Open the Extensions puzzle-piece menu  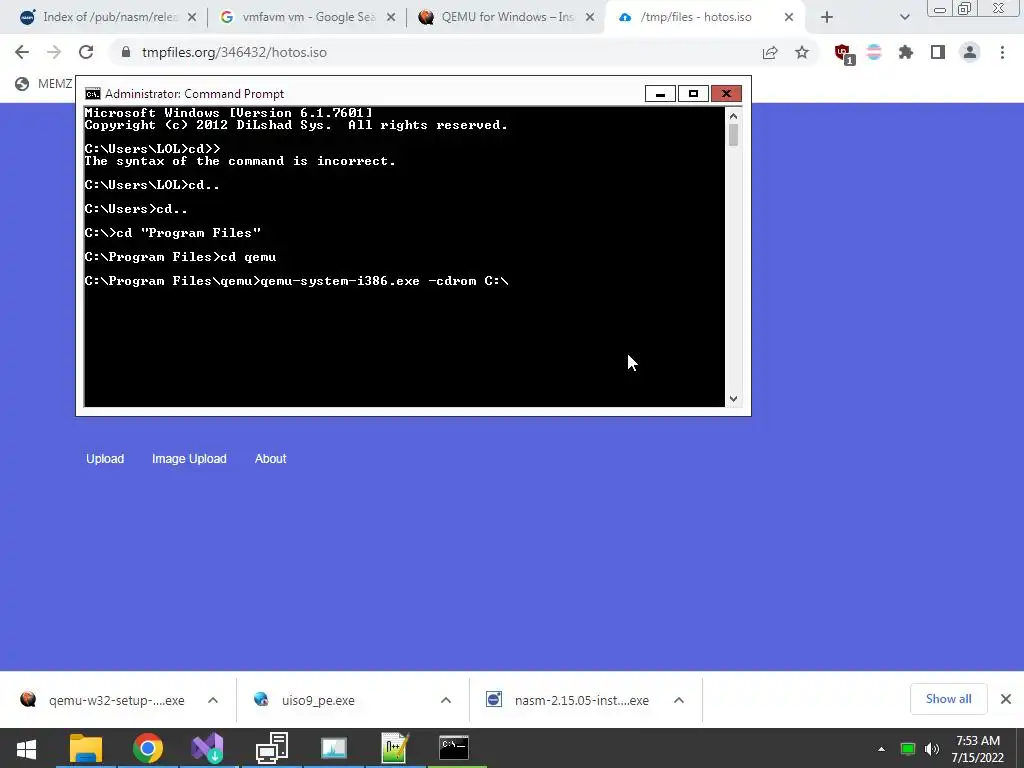(x=905, y=52)
